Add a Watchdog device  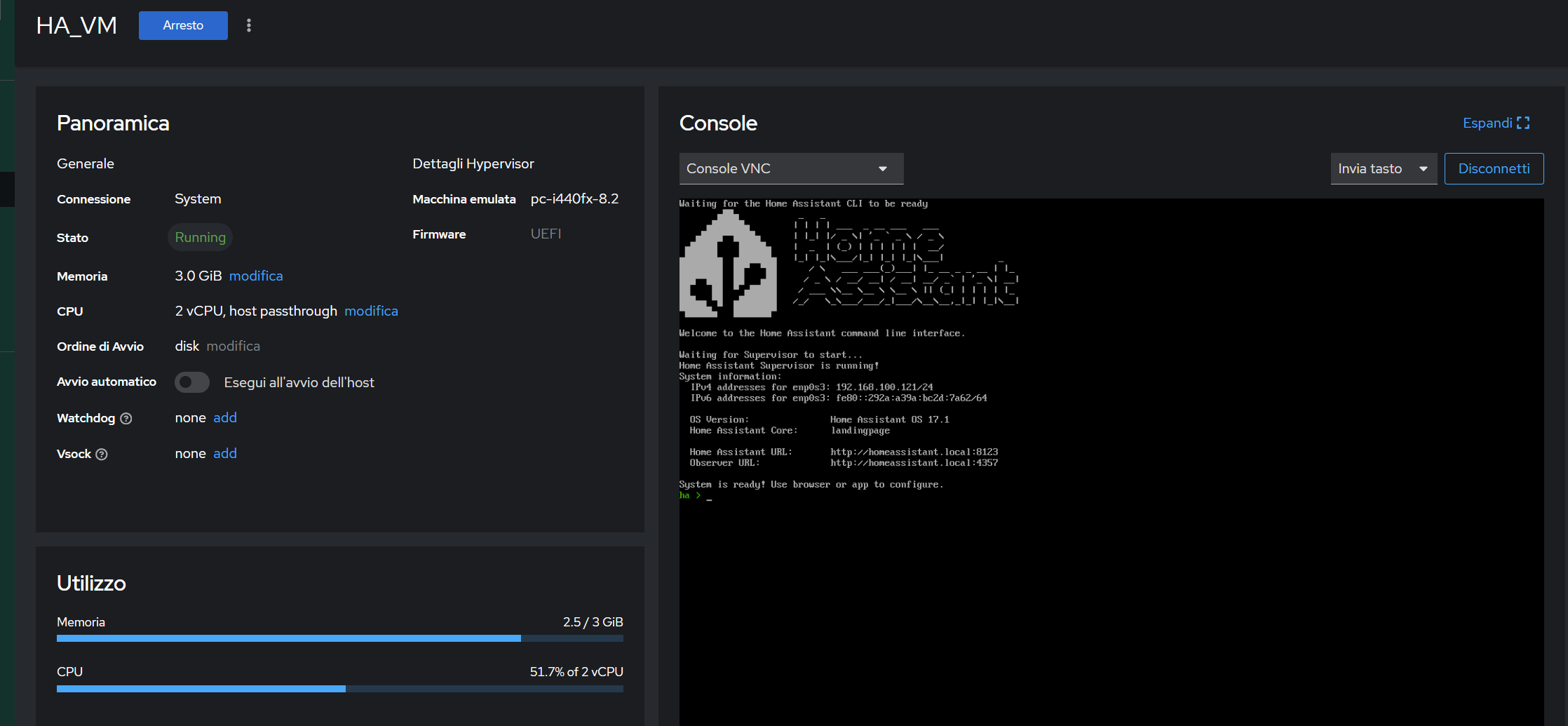(x=225, y=418)
